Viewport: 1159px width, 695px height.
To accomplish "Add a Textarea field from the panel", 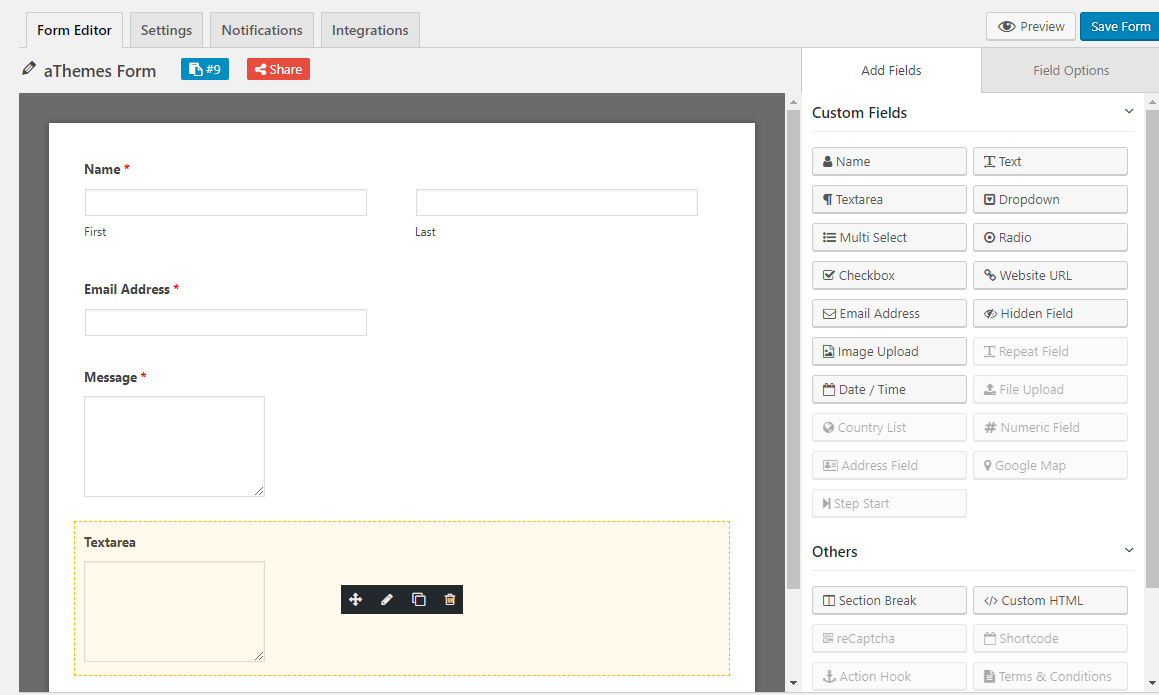I will tap(889, 200).
